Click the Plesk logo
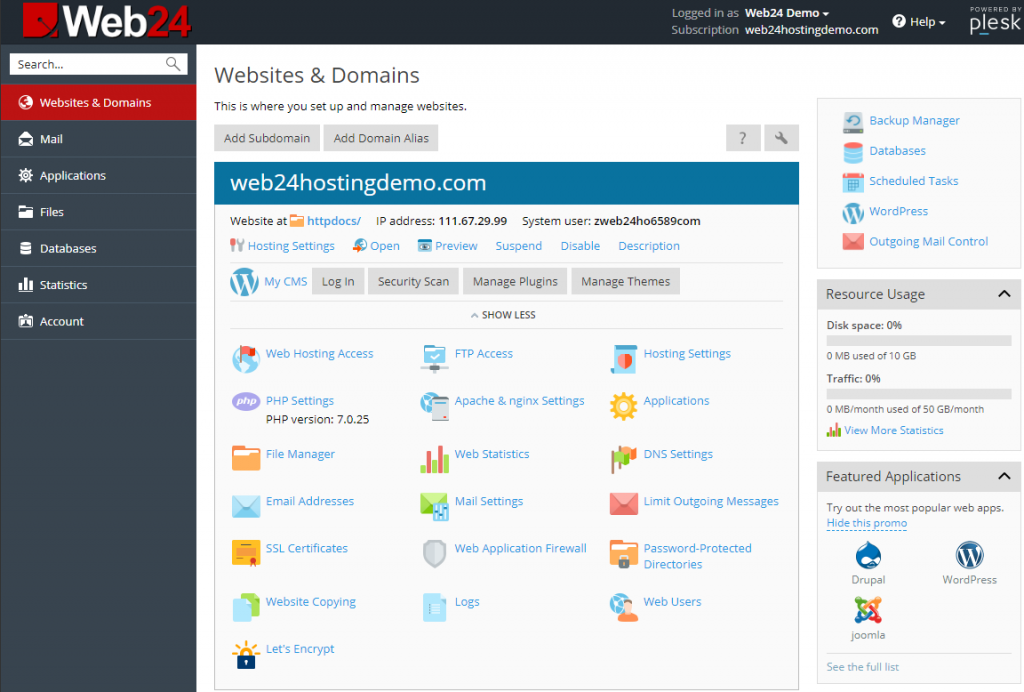The width and height of the screenshot is (1024, 692). (x=995, y=20)
